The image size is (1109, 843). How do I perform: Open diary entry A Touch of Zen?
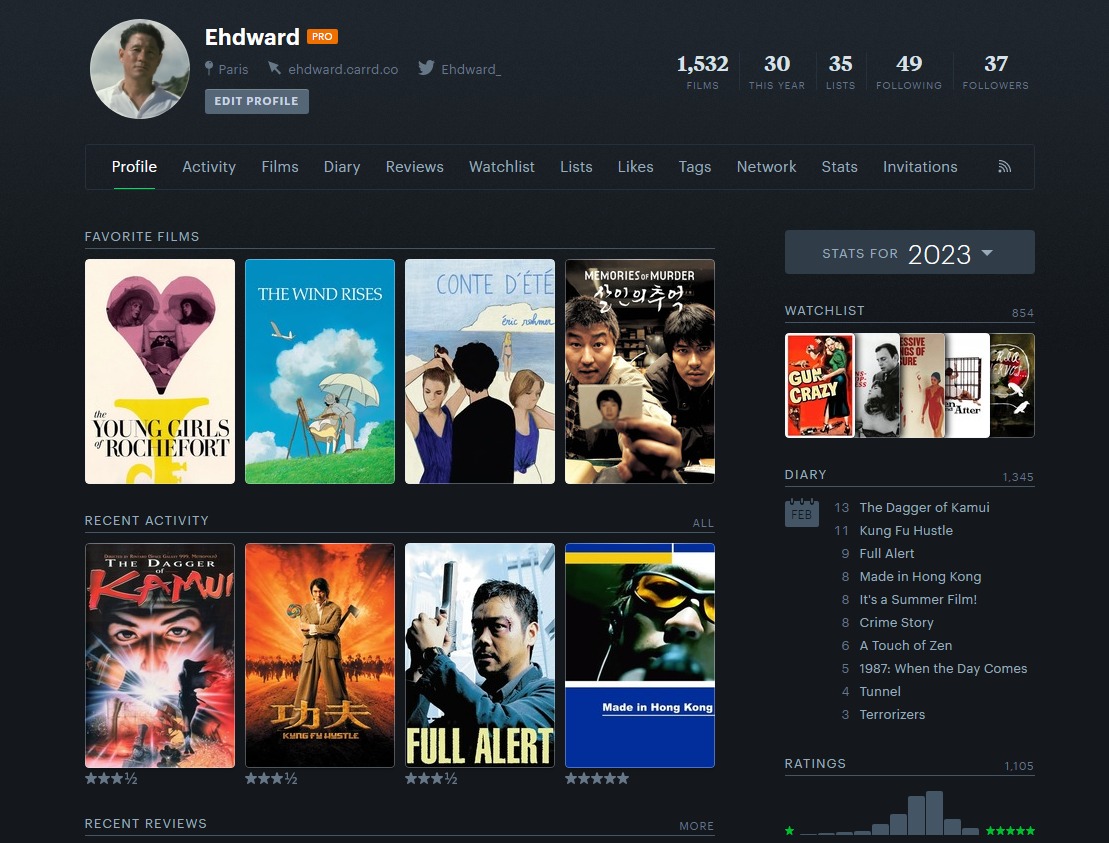click(905, 646)
